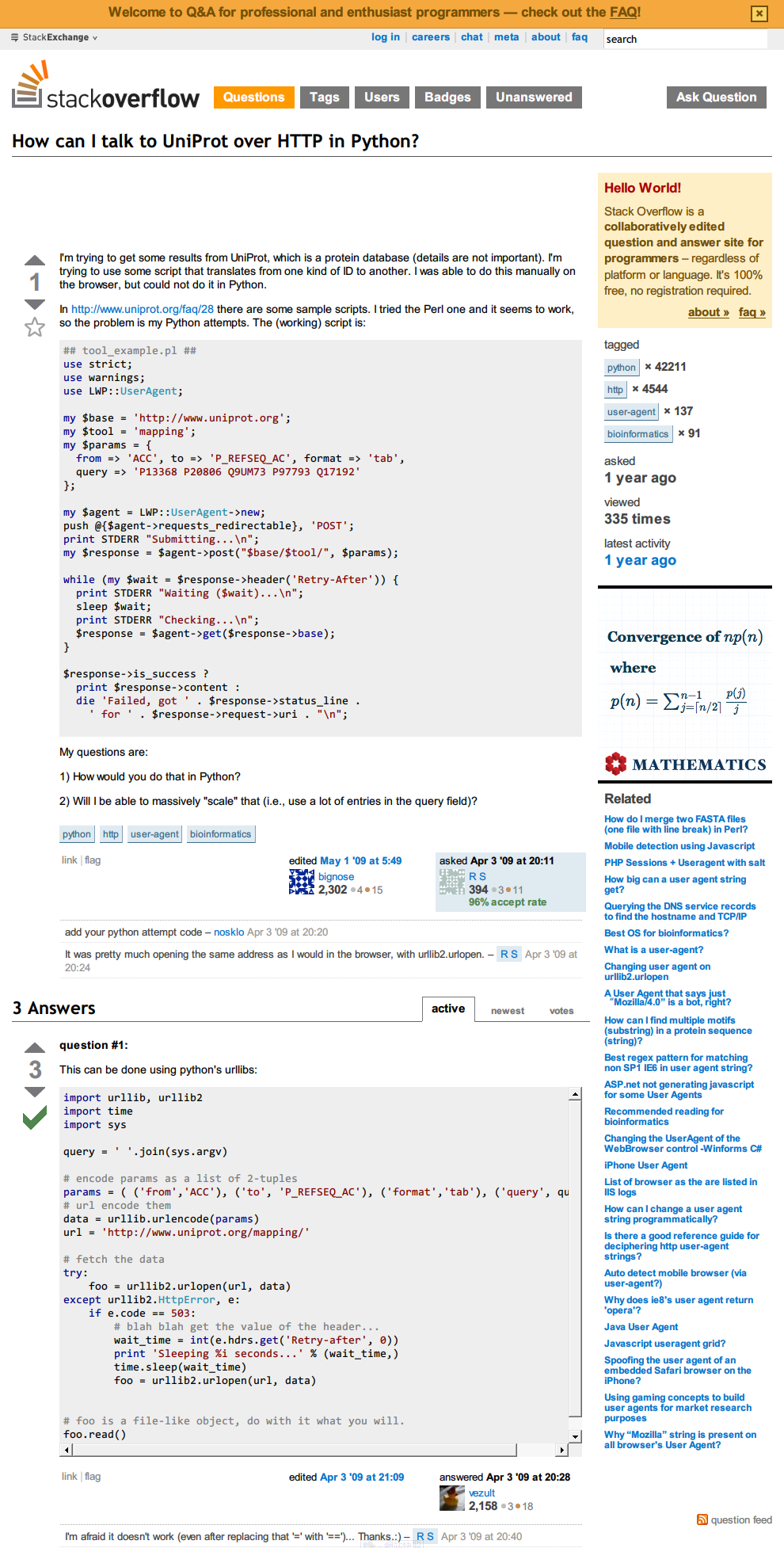
Task: Open the question's share link
Action: point(70,860)
